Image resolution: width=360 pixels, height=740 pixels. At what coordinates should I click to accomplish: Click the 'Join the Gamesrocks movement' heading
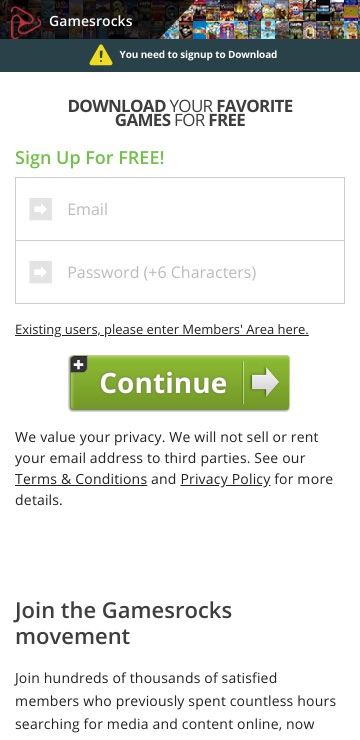124,623
